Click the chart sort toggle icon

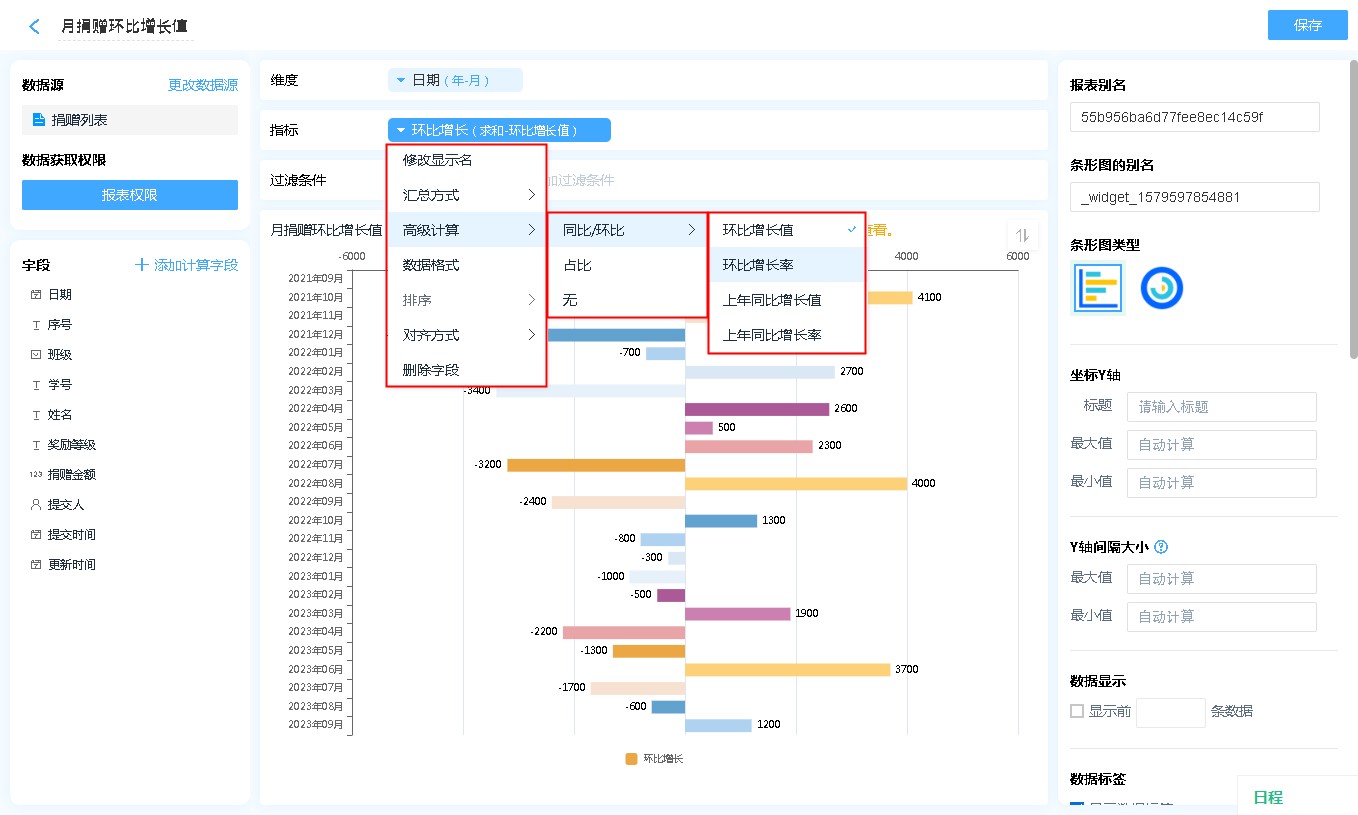pyautogui.click(x=1021, y=235)
